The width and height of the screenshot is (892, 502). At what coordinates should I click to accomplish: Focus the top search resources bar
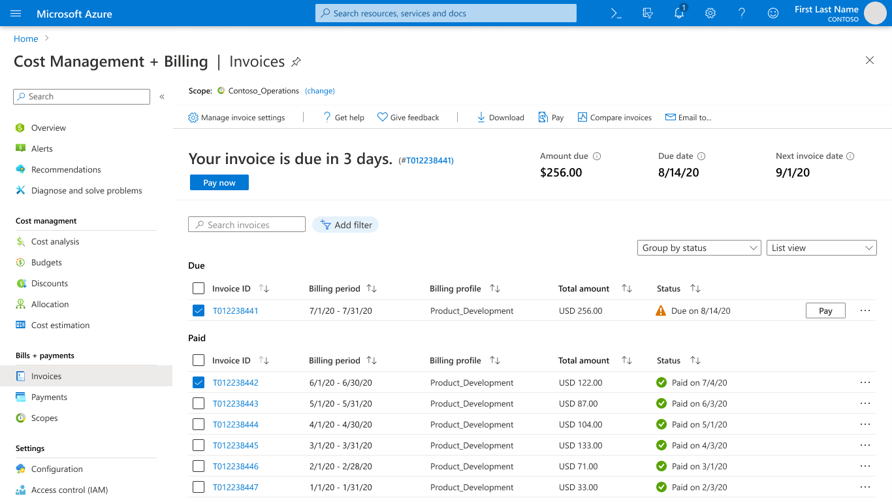point(445,13)
